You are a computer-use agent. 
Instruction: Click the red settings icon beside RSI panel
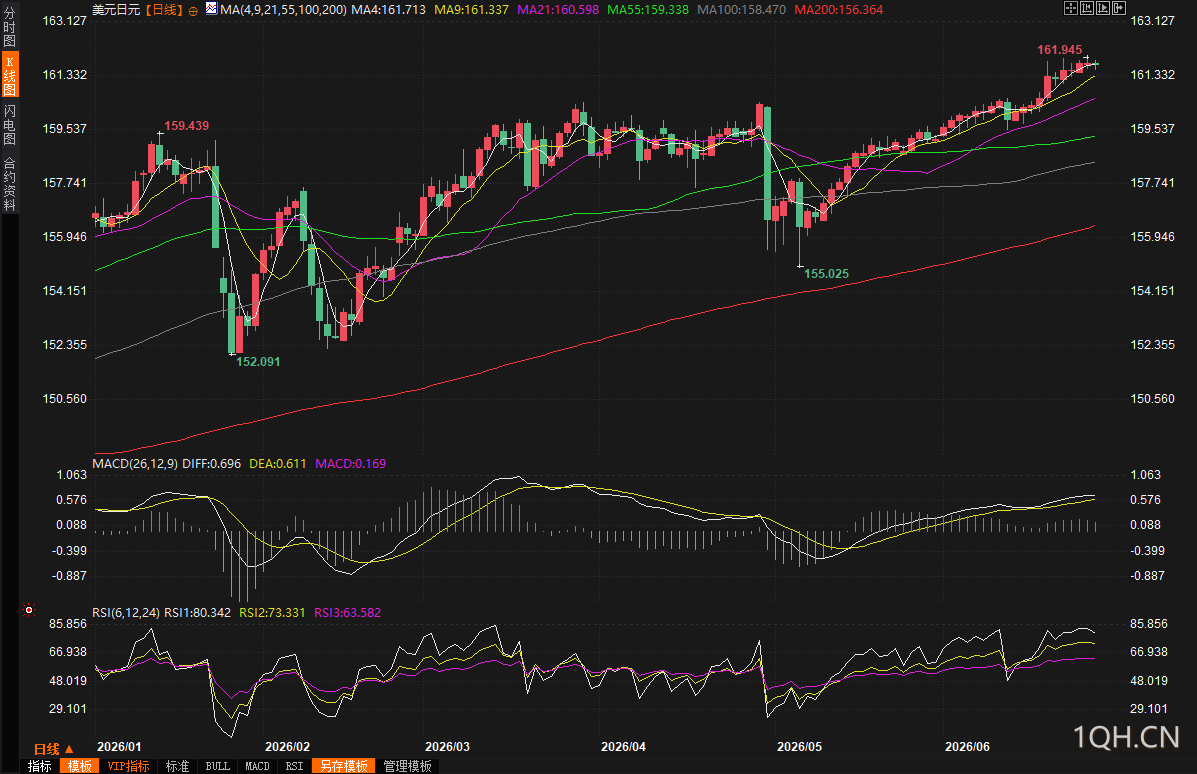(29, 610)
